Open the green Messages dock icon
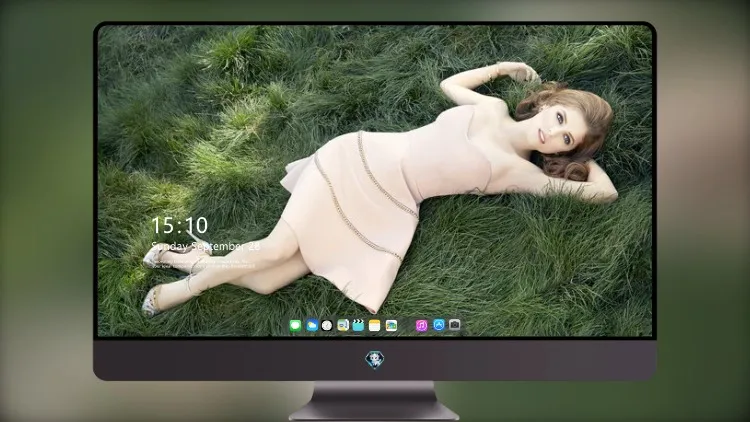750x422 pixels. (295, 326)
